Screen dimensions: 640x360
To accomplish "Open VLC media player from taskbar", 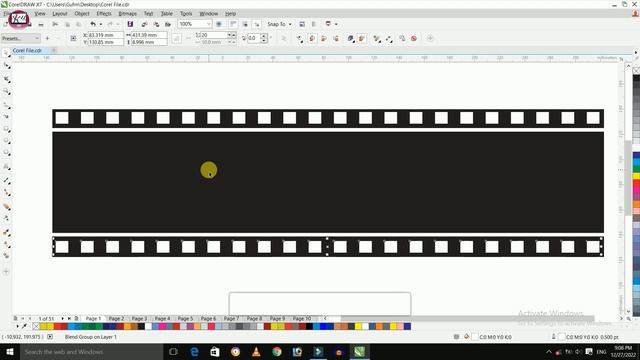I will [x=256, y=352].
